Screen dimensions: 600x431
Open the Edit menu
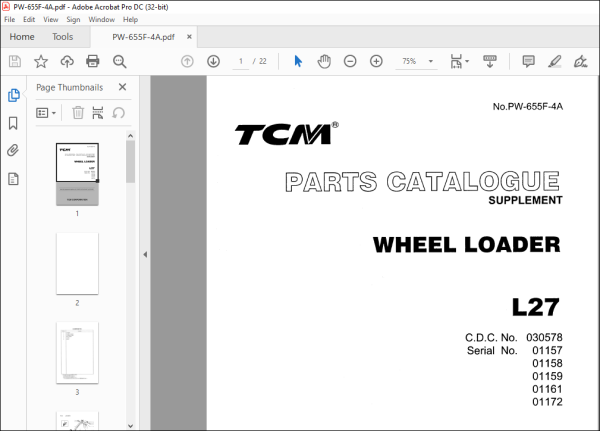pyautogui.click(x=29, y=20)
